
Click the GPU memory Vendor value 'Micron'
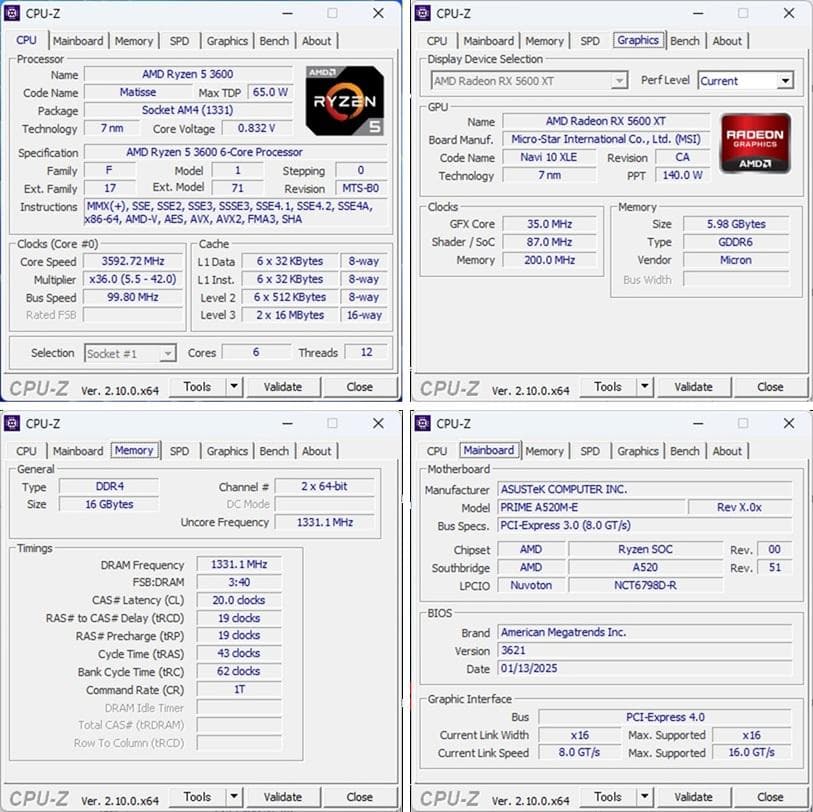(x=736, y=260)
